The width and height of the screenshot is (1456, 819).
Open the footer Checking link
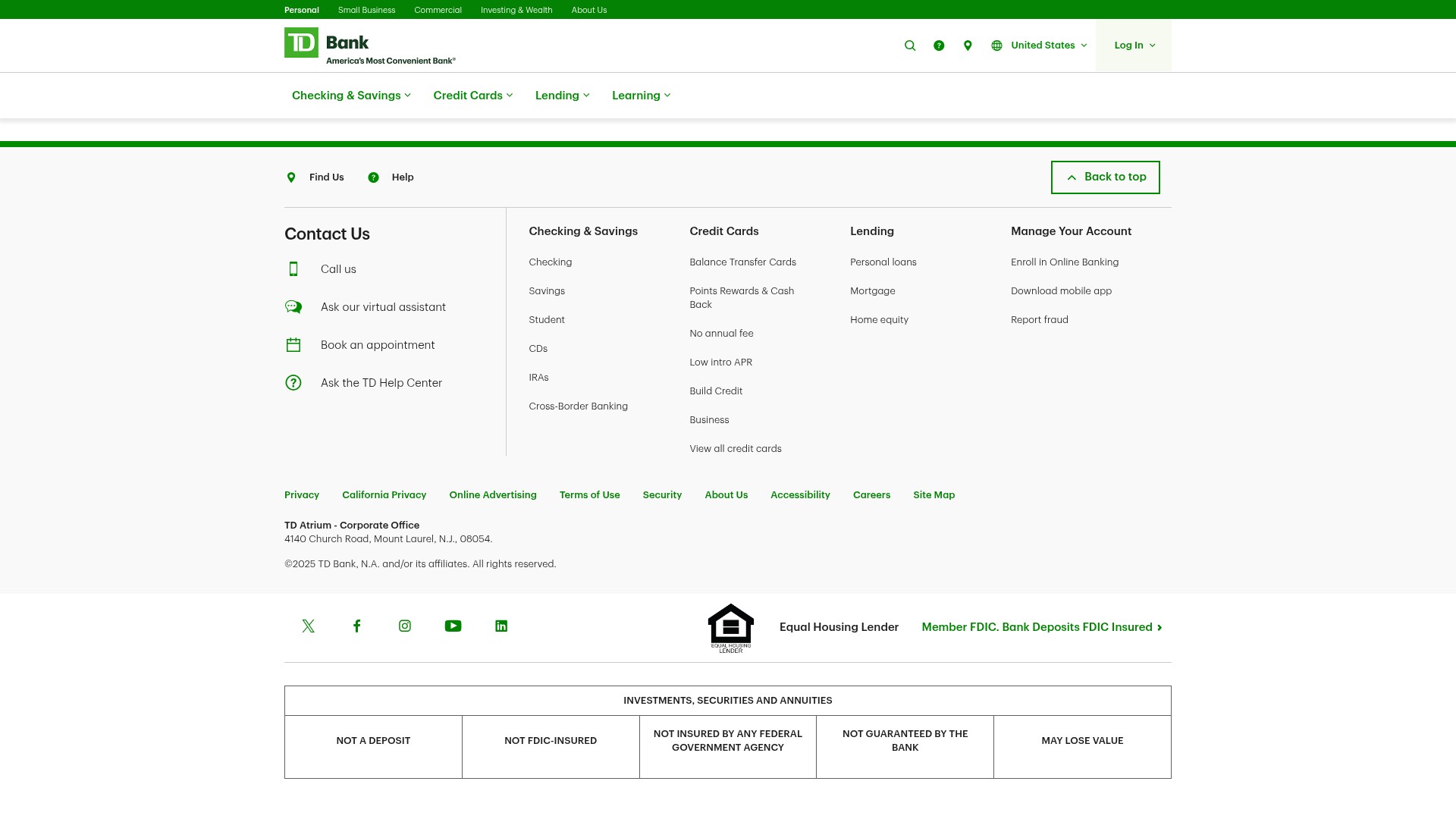[551, 262]
